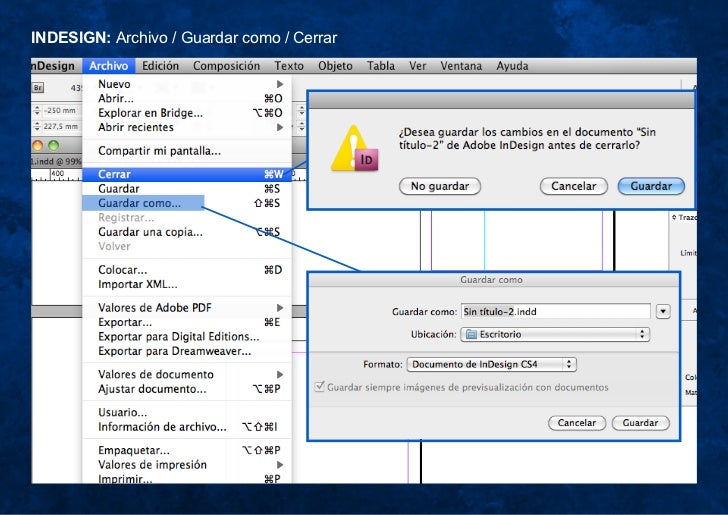Click stepper beside 227,5 mm field
The width and height of the screenshot is (728, 515).
pos(37,126)
